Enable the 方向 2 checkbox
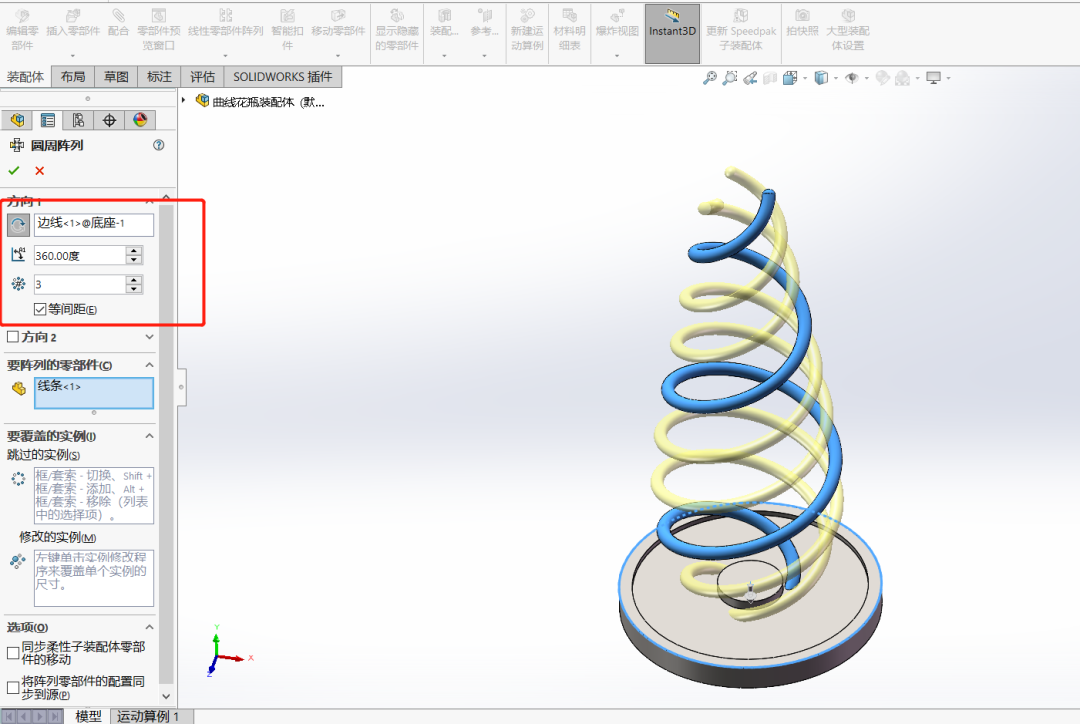 coord(13,338)
